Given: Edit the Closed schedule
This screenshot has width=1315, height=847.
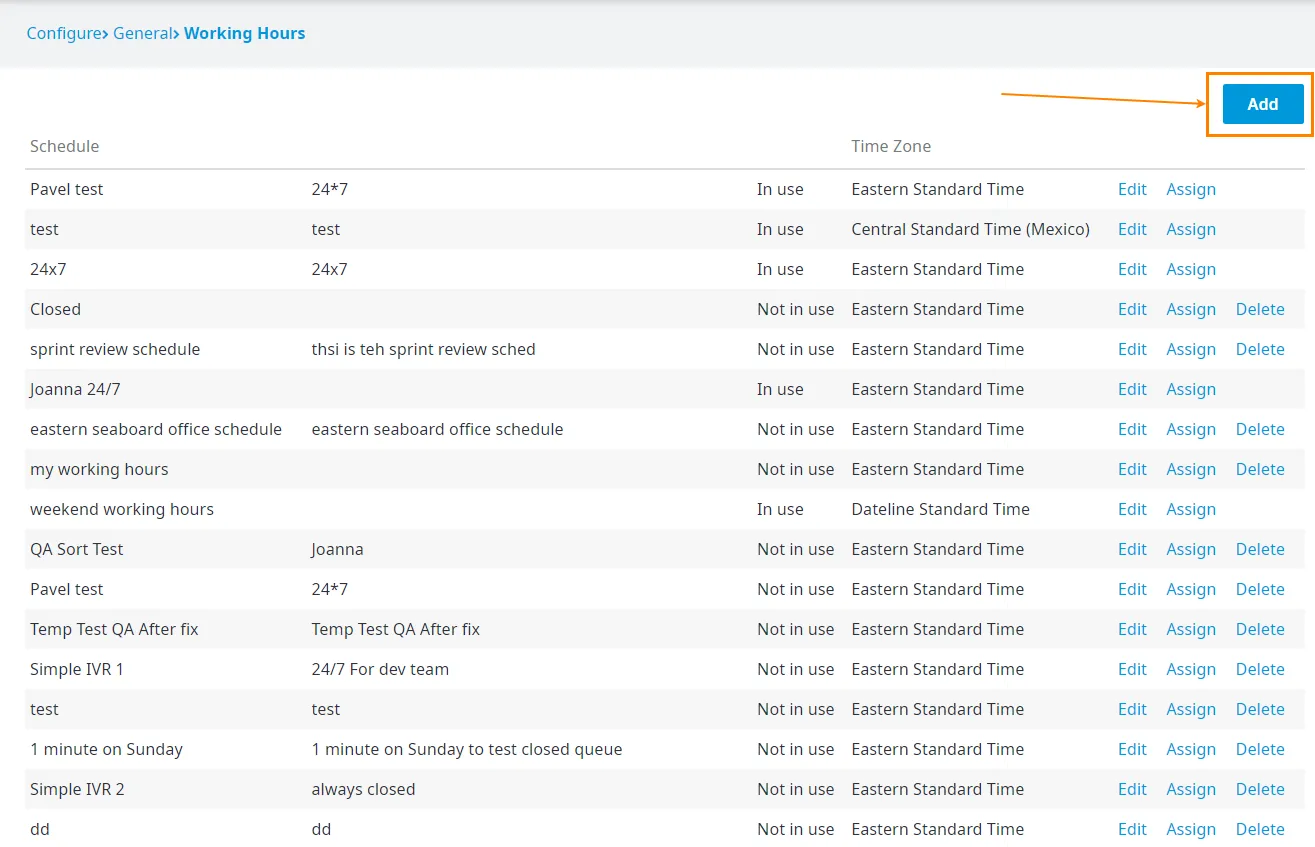Looking at the screenshot, I should click(x=1132, y=309).
